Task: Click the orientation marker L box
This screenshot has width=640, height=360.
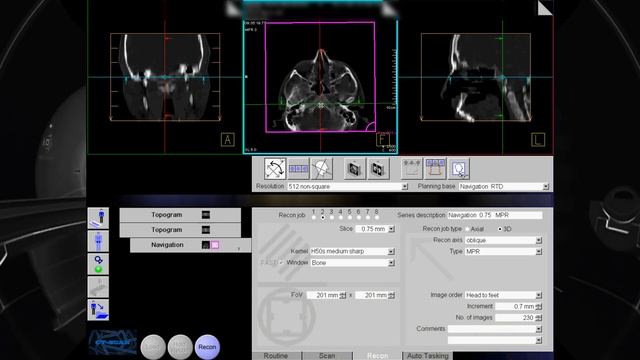Action: (x=538, y=140)
